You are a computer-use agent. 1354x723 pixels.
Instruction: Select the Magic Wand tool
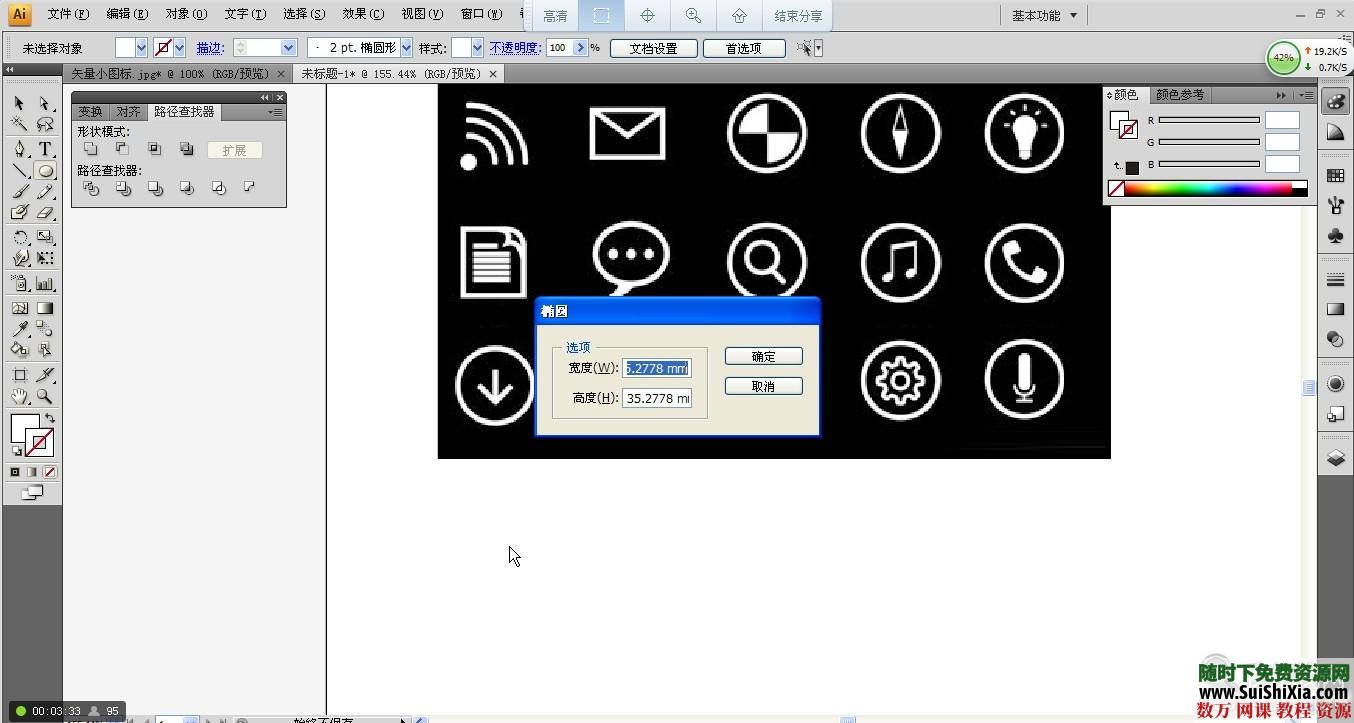pos(19,125)
